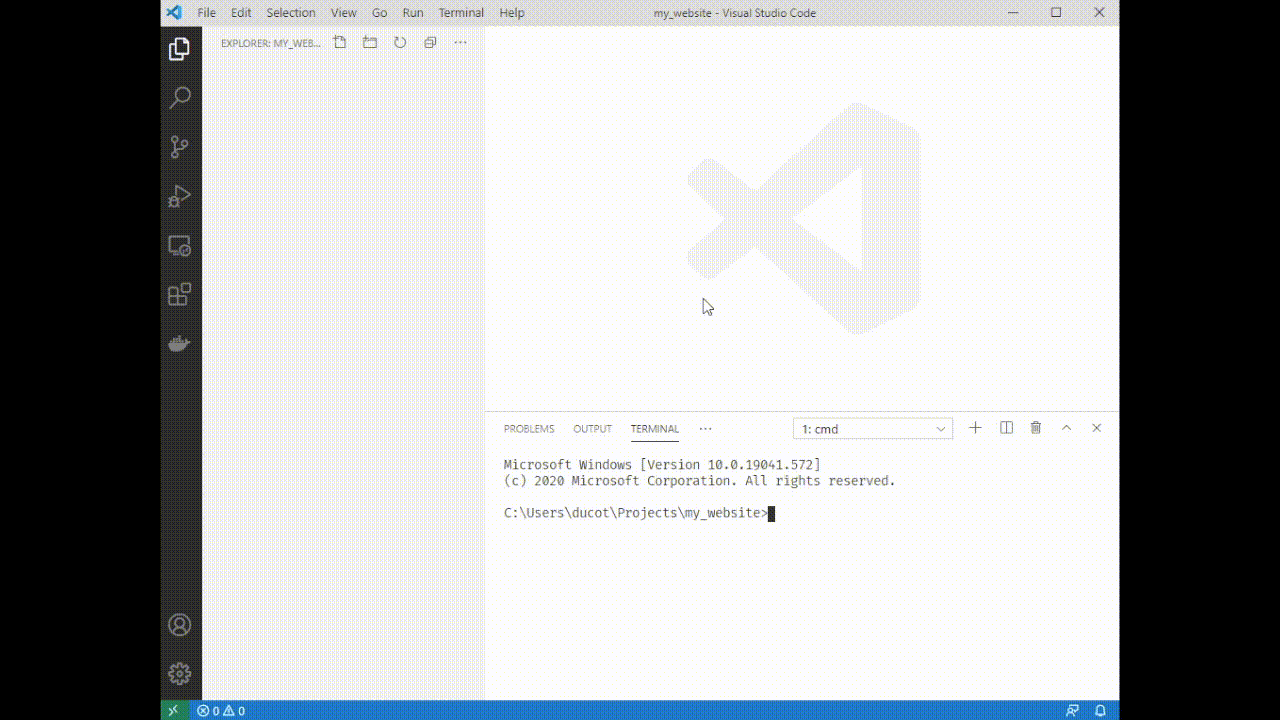
Task: Open the 1: cmd terminal selector
Action: [x=871, y=428]
